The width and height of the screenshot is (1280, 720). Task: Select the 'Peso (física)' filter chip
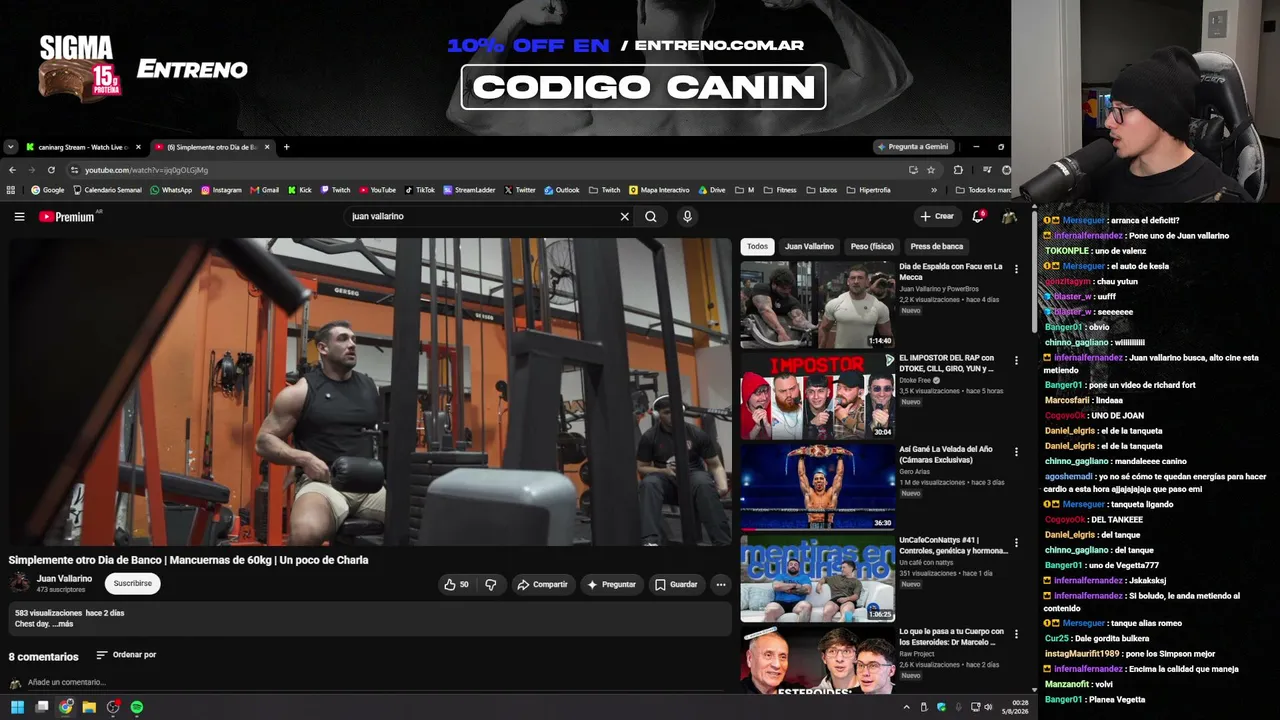(872, 246)
